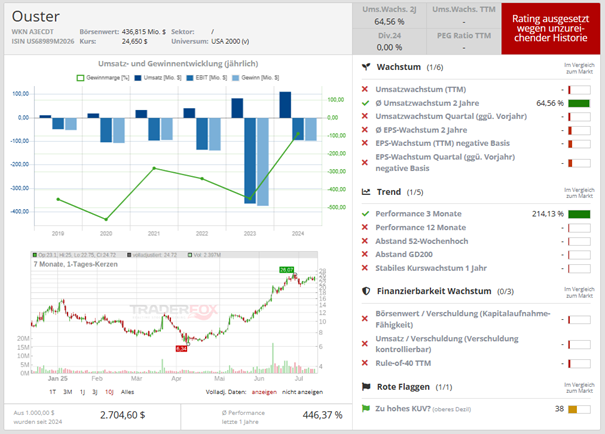Click the green check beside Performance 3 Monate
The height and width of the screenshot is (434, 605).
[x=365, y=214]
